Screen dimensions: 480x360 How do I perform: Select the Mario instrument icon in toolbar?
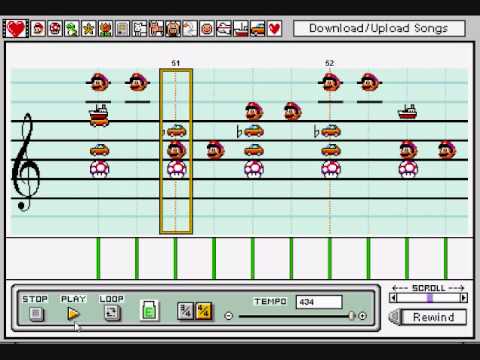(38, 29)
